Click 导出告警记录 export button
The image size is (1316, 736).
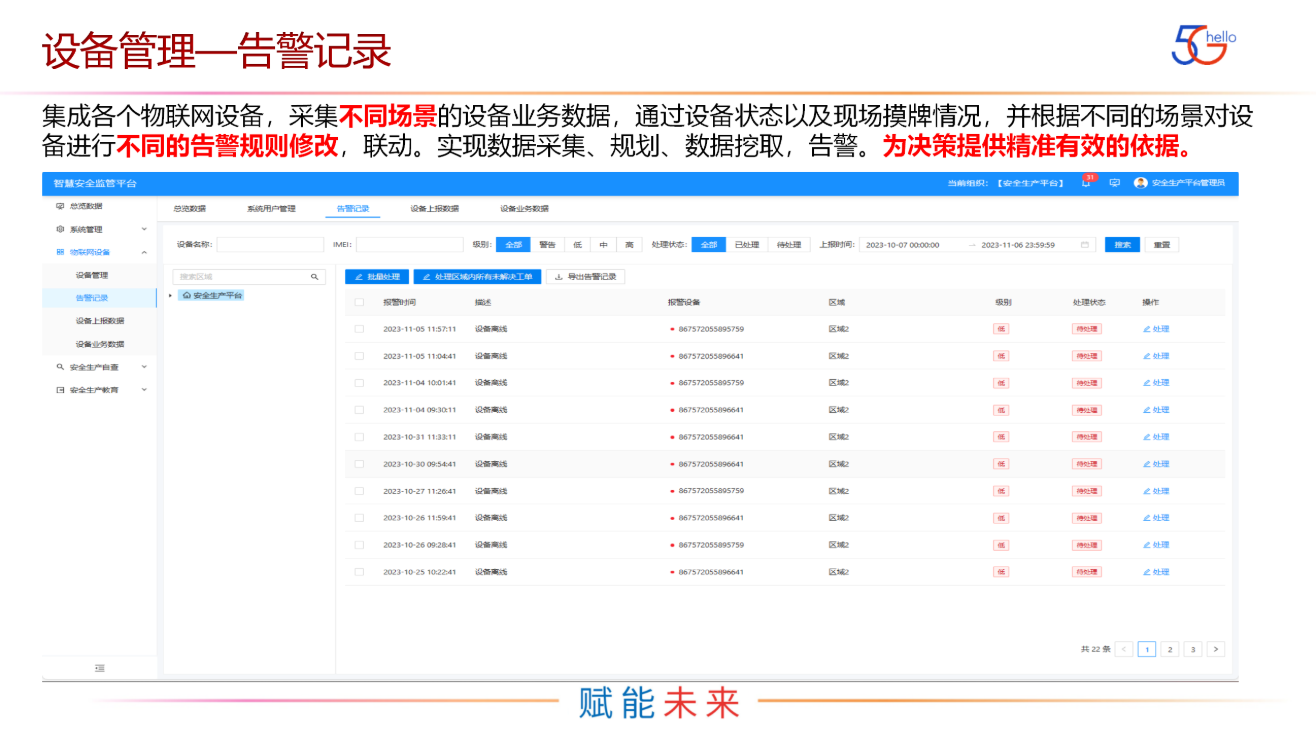(x=585, y=277)
